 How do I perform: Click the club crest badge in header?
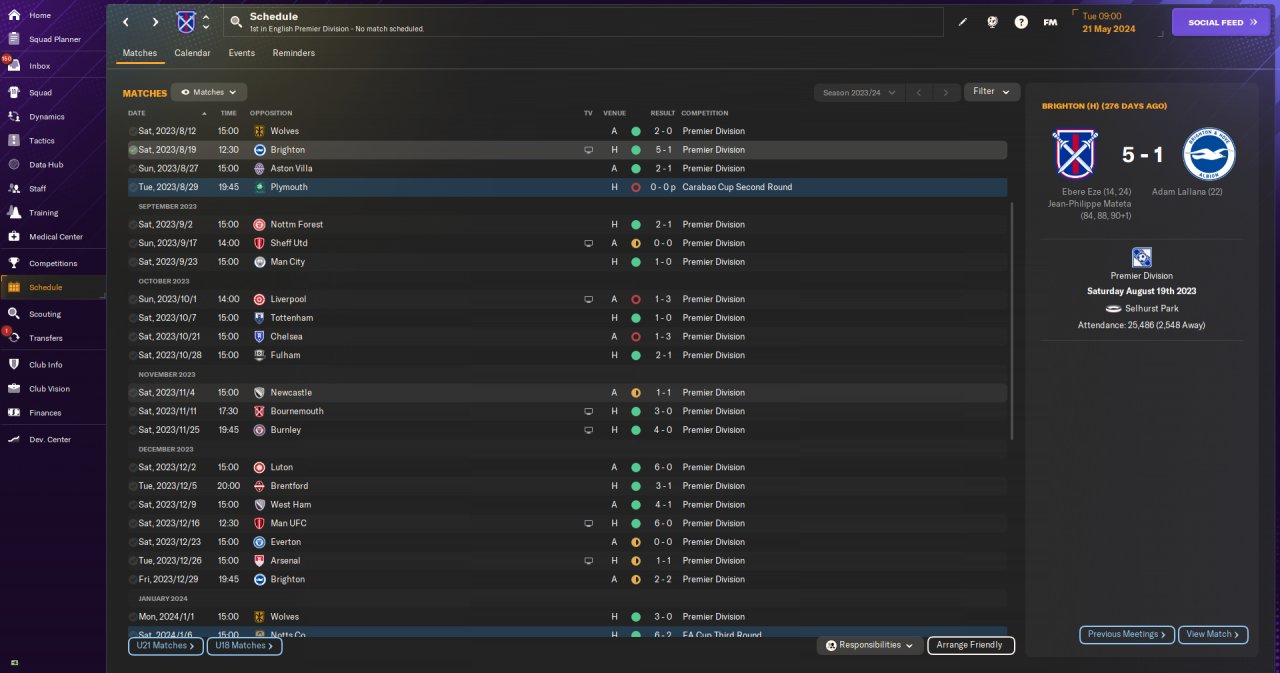pos(186,22)
